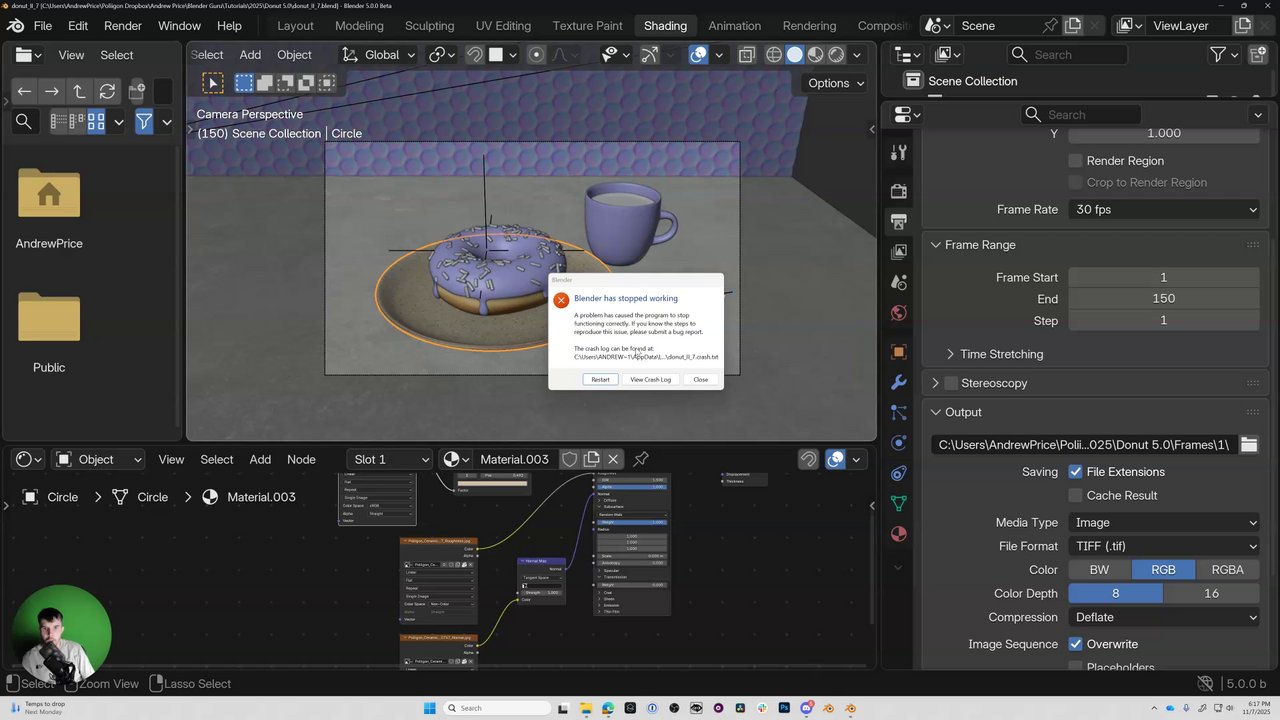The width and height of the screenshot is (1280, 720).
Task: Select Color Depth 16 option
Action: tap(1211, 593)
